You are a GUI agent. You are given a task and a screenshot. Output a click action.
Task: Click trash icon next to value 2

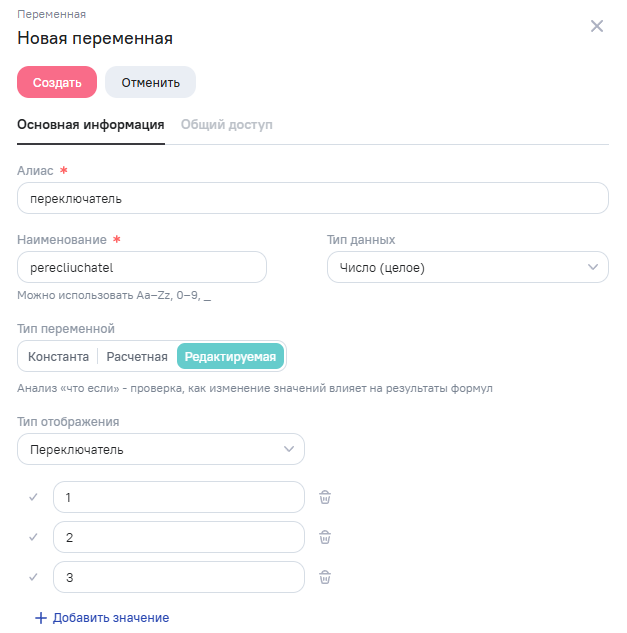[325, 537]
